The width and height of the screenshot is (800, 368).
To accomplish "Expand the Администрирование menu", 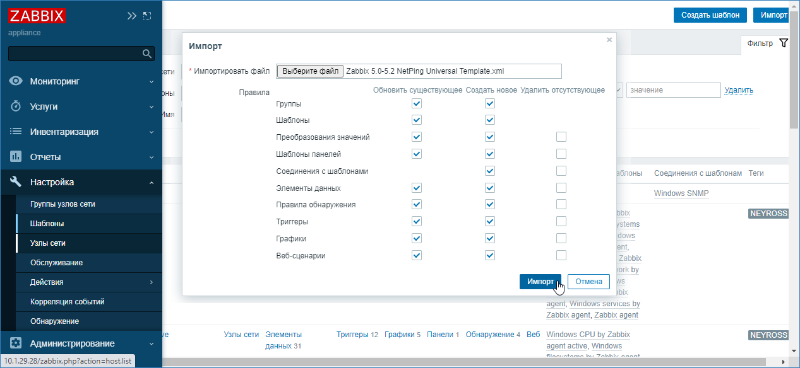I will coord(81,343).
